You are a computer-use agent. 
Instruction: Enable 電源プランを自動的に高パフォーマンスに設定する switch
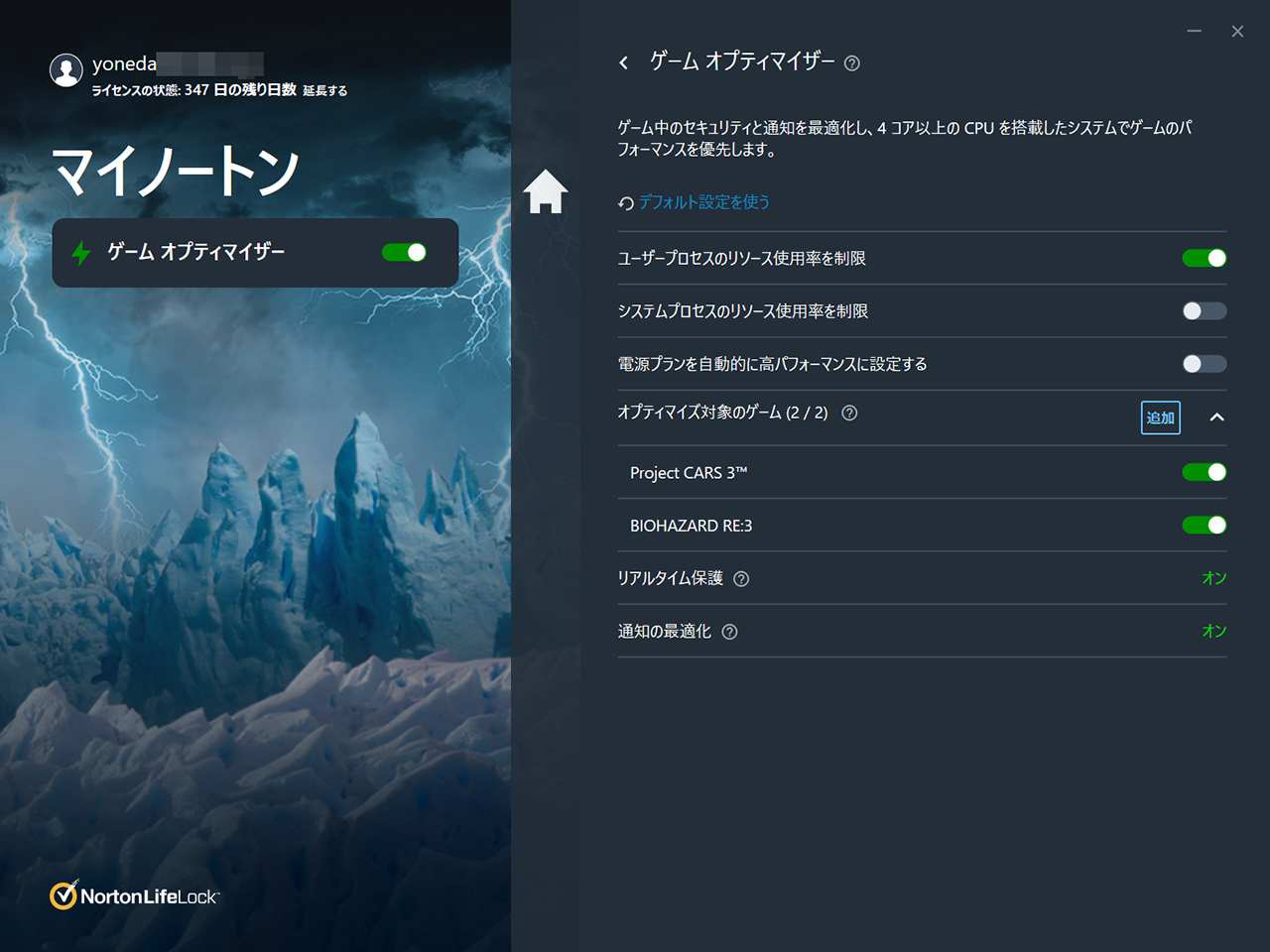click(1205, 364)
